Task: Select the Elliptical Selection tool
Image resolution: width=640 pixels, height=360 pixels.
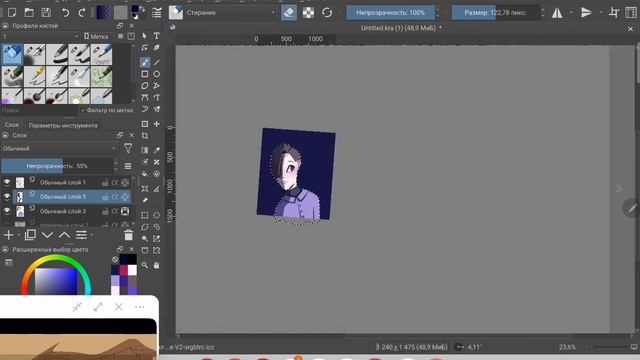Action: (156, 215)
